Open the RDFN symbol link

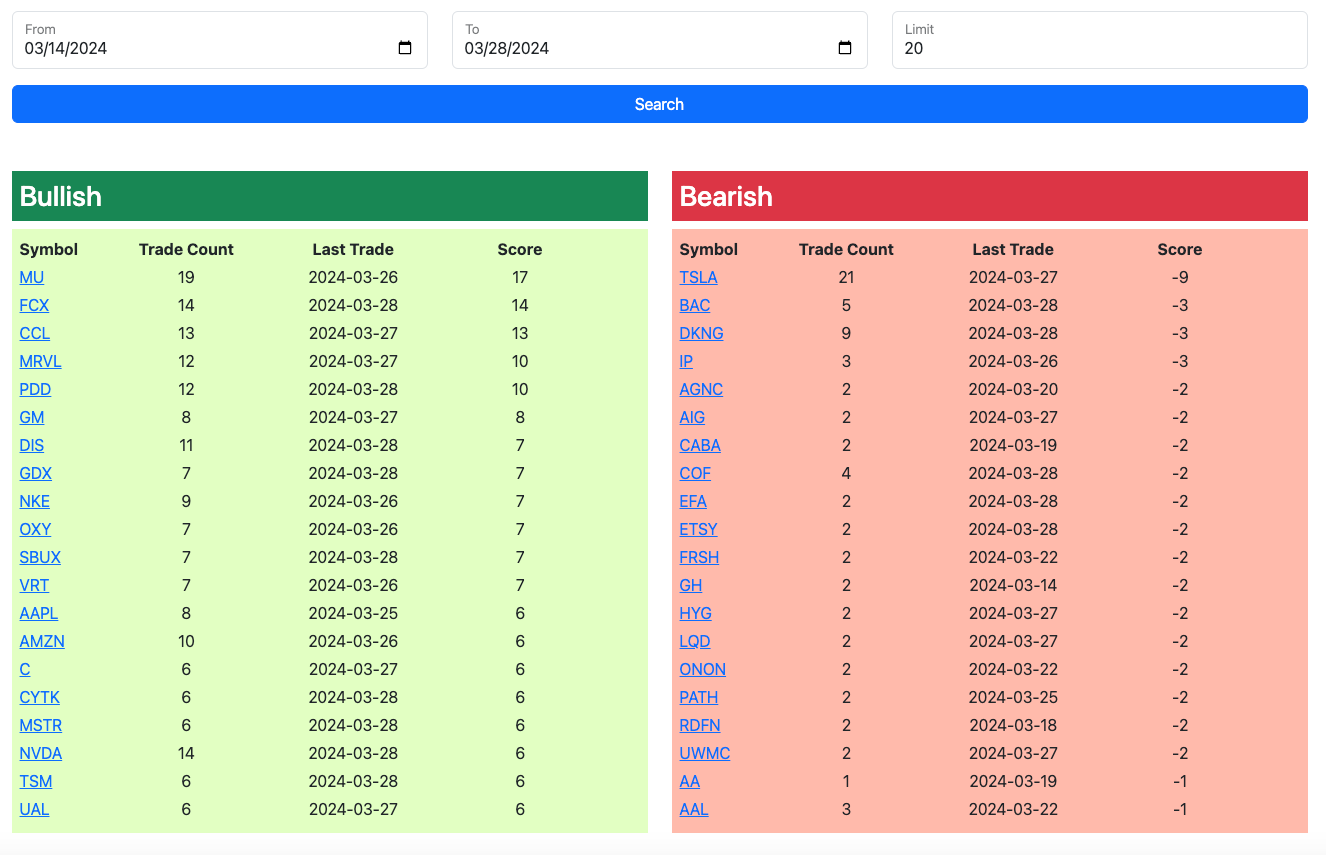[700, 725]
